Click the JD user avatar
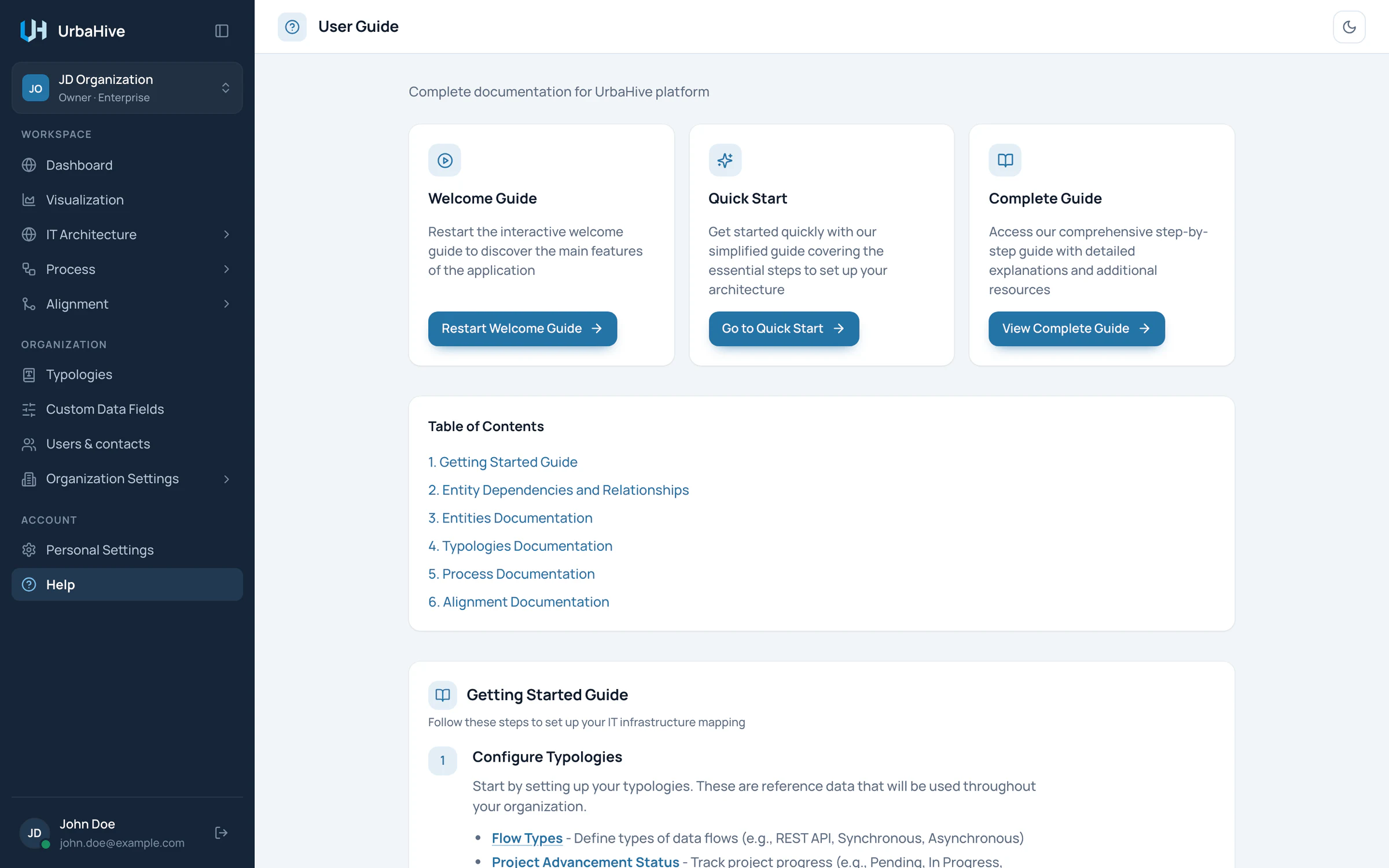The image size is (1389, 868). click(x=35, y=833)
